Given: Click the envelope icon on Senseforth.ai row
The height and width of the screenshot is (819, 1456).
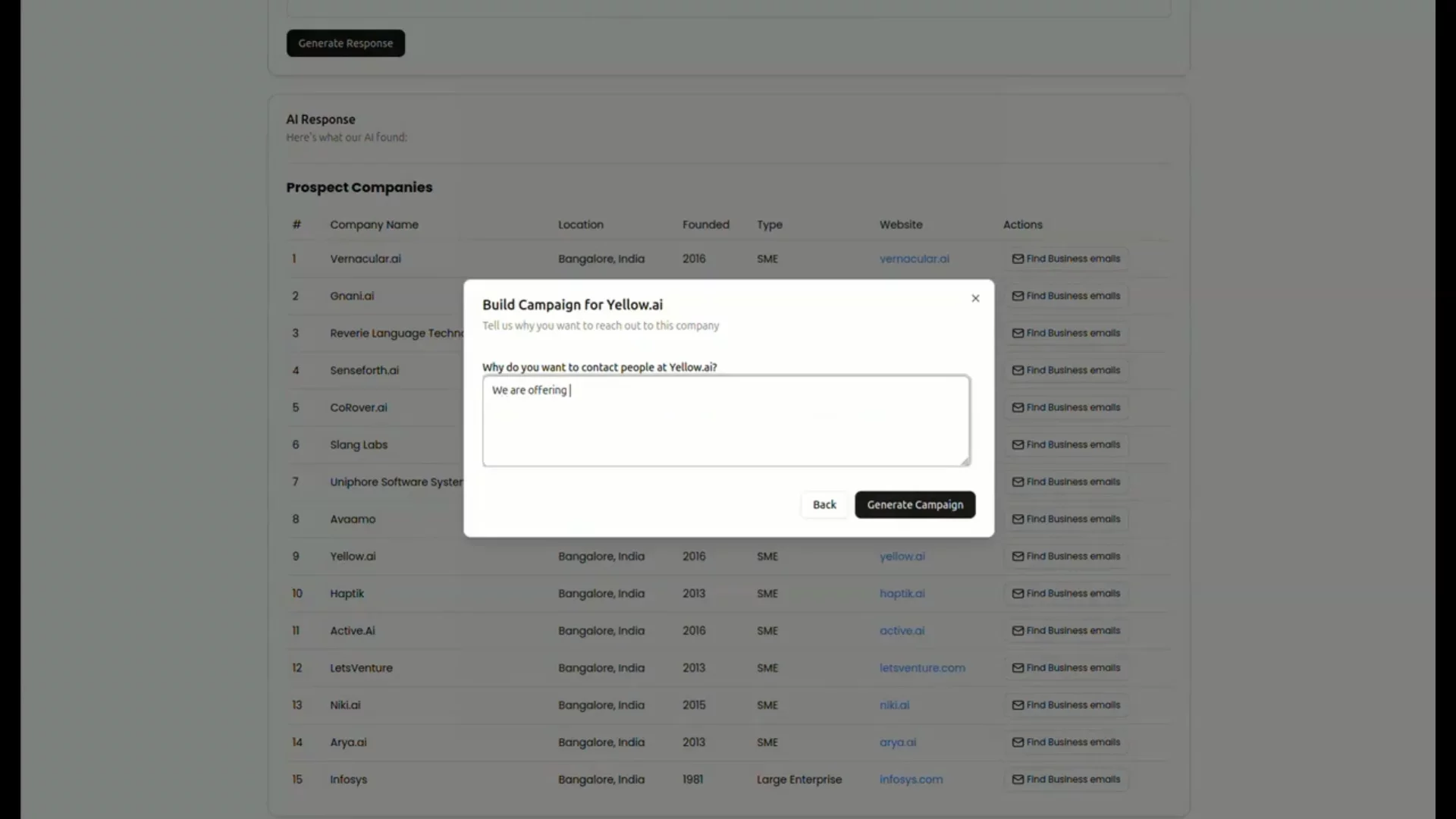Looking at the screenshot, I should (1018, 370).
